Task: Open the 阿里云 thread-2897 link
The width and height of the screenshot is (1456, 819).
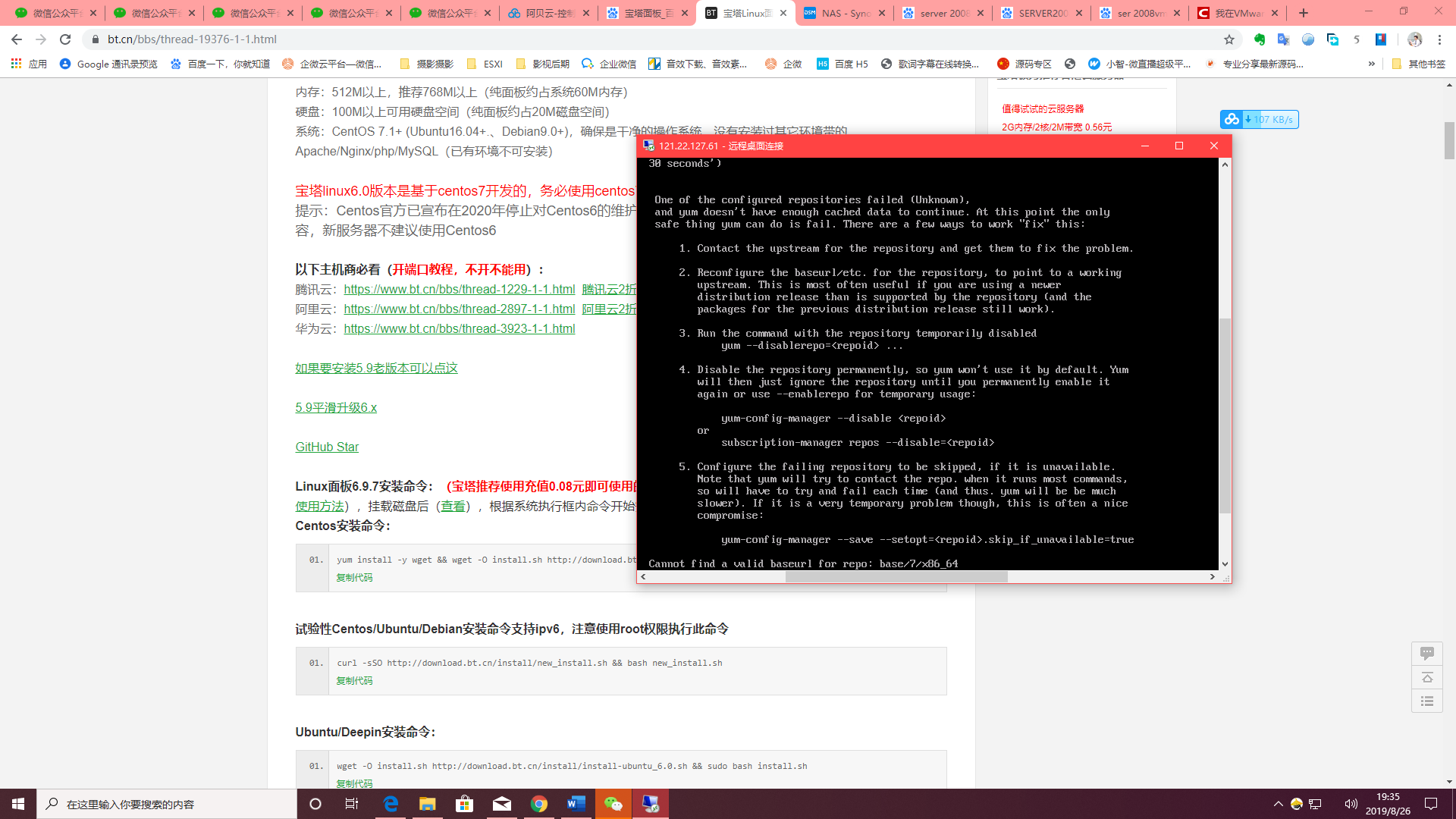Action: [460, 309]
